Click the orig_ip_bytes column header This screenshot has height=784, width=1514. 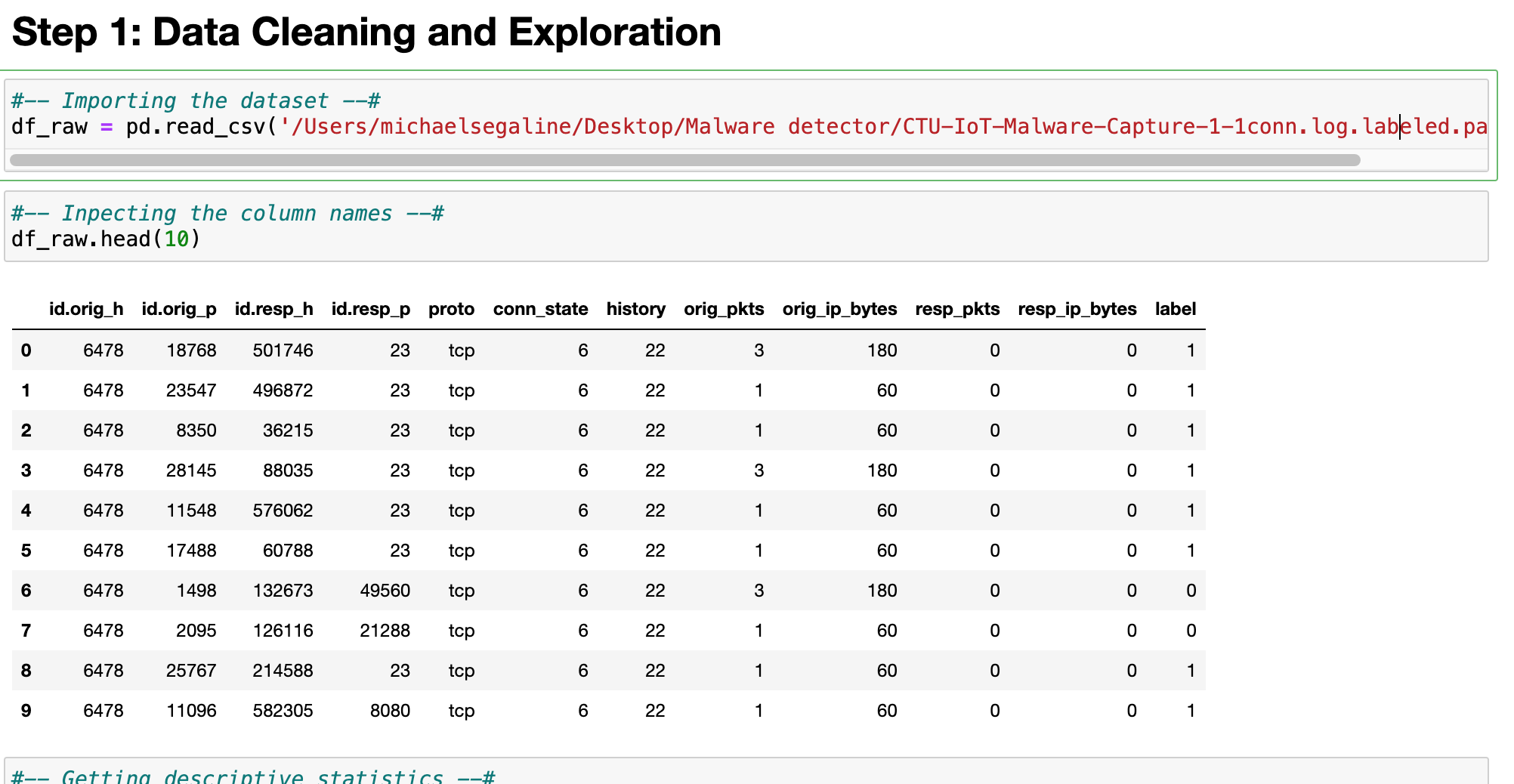pos(839,309)
